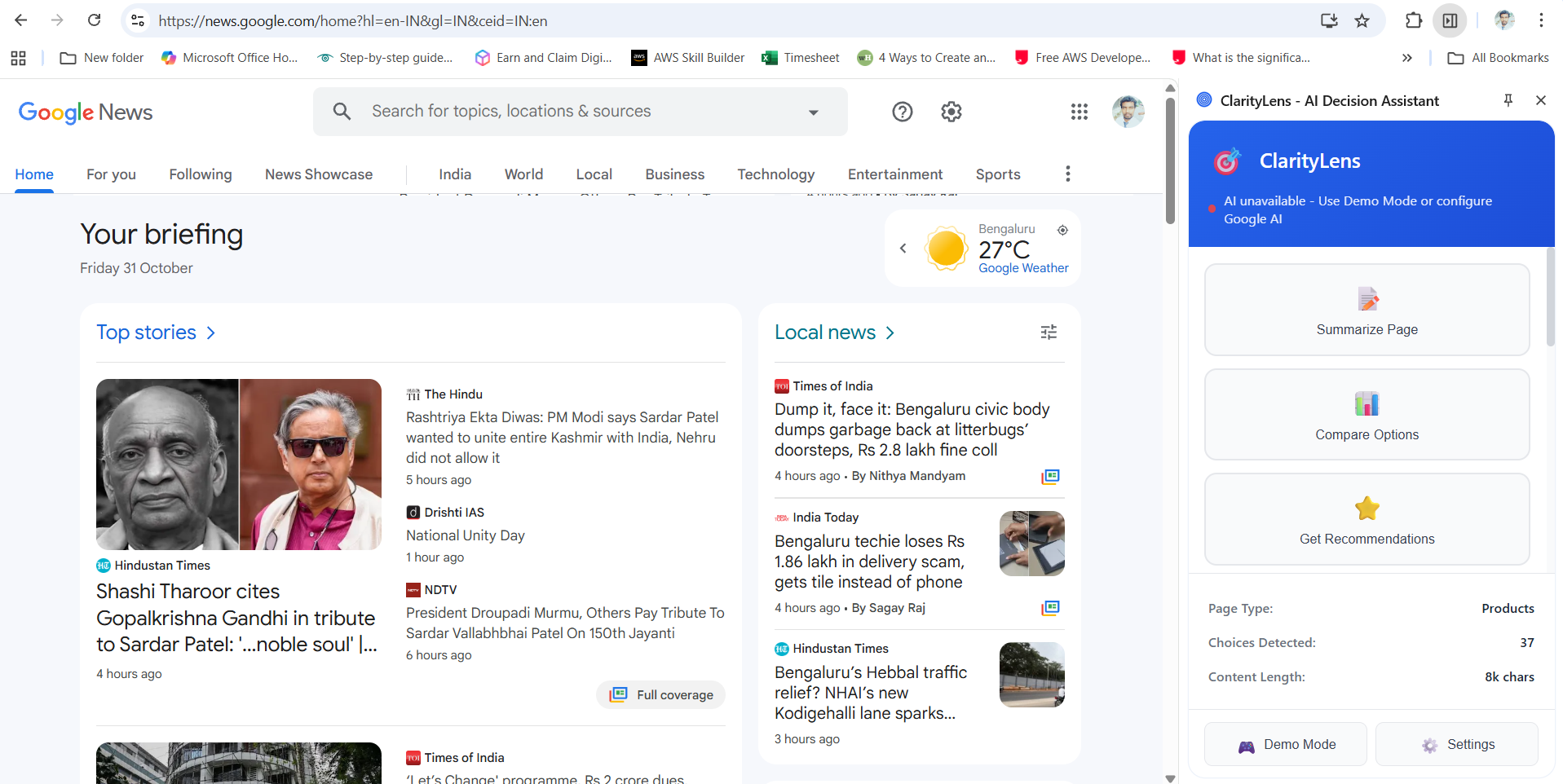Click the browser address bar URL
Image resolution: width=1563 pixels, height=784 pixels.
[353, 20]
